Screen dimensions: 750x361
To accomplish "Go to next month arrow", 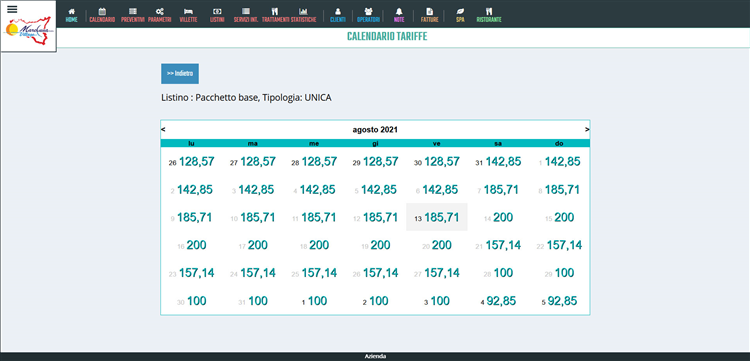I will click(587, 130).
